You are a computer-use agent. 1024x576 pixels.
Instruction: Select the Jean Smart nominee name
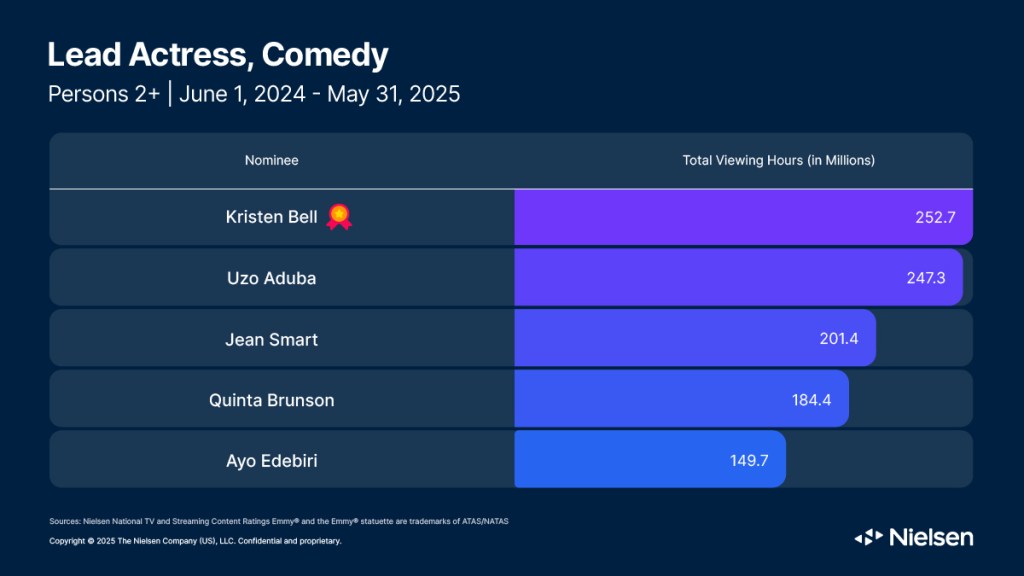click(x=271, y=339)
